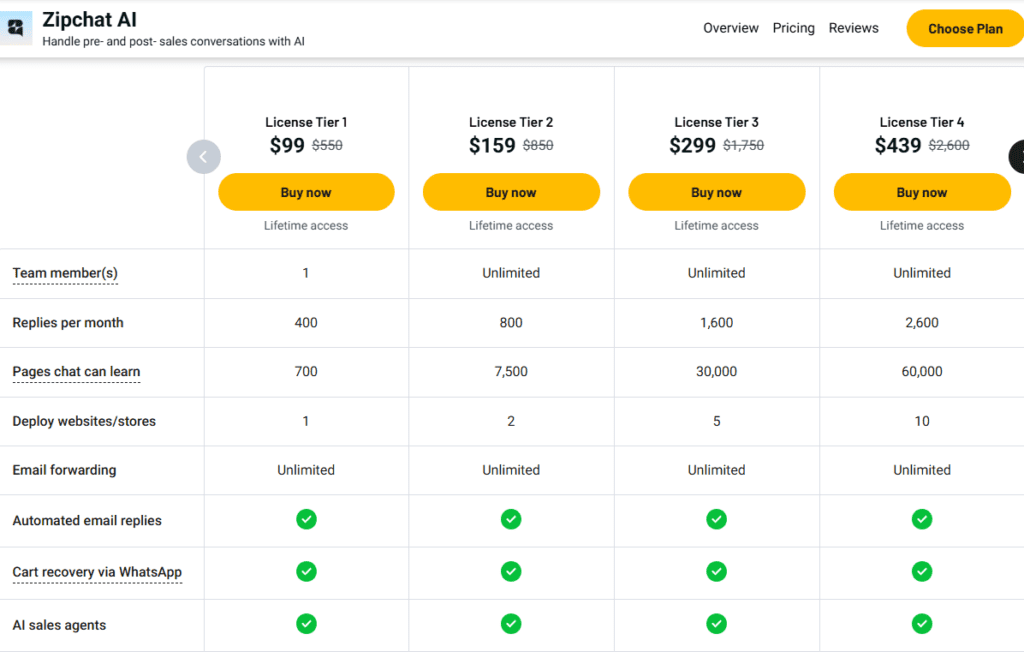Buy License Tier 2 now
The image size is (1024, 652).
tap(511, 192)
